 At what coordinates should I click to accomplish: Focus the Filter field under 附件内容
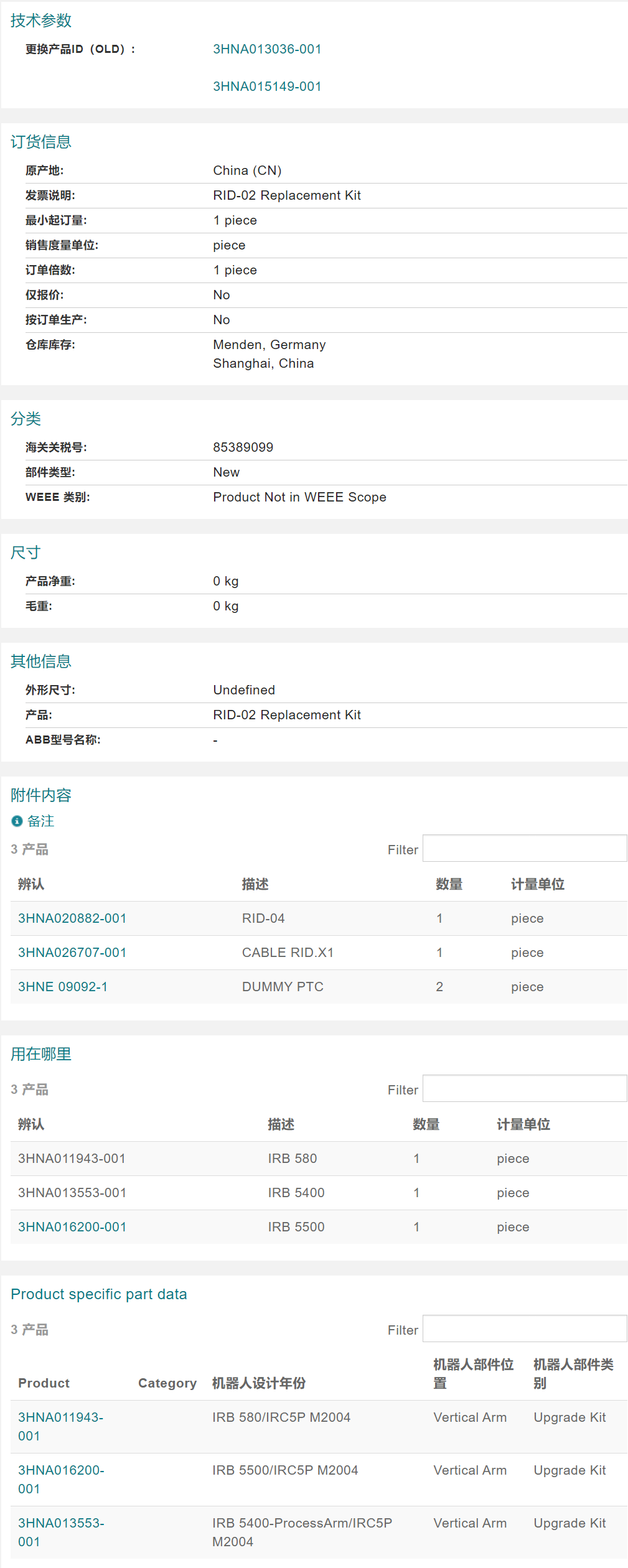[524, 849]
